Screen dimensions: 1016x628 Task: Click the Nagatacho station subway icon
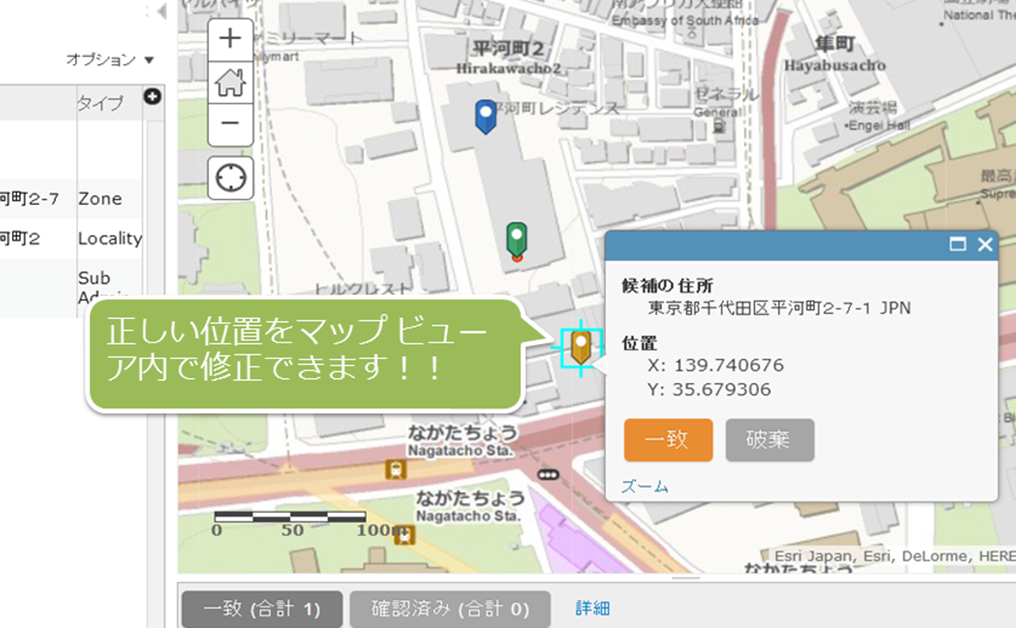tap(397, 468)
